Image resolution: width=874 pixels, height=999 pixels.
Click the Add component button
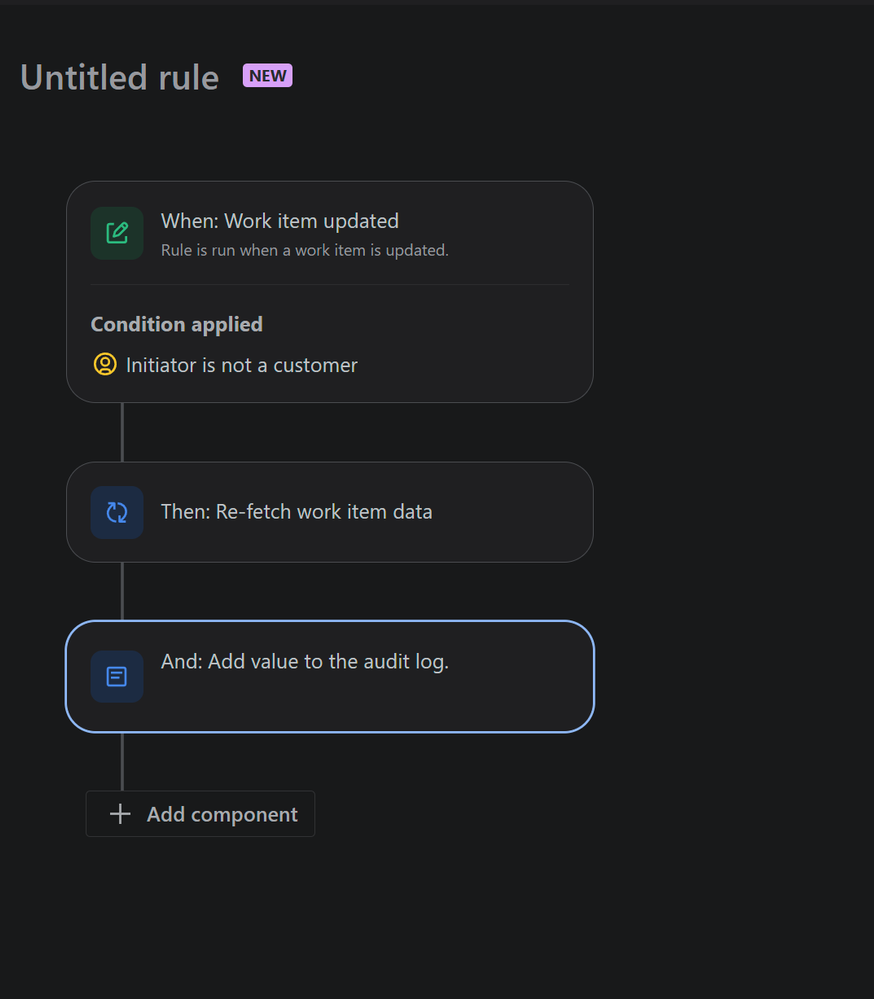[x=200, y=814]
